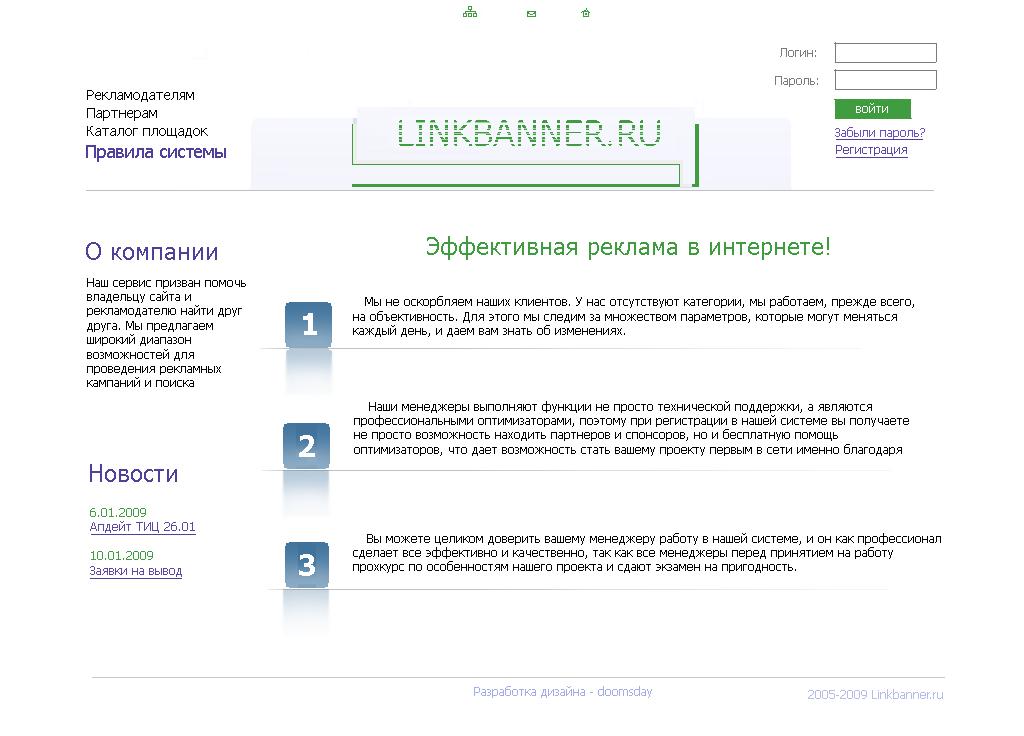The height and width of the screenshot is (736, 1024).
Task: Click the envelope contact icon
Action: click(532, 14)
